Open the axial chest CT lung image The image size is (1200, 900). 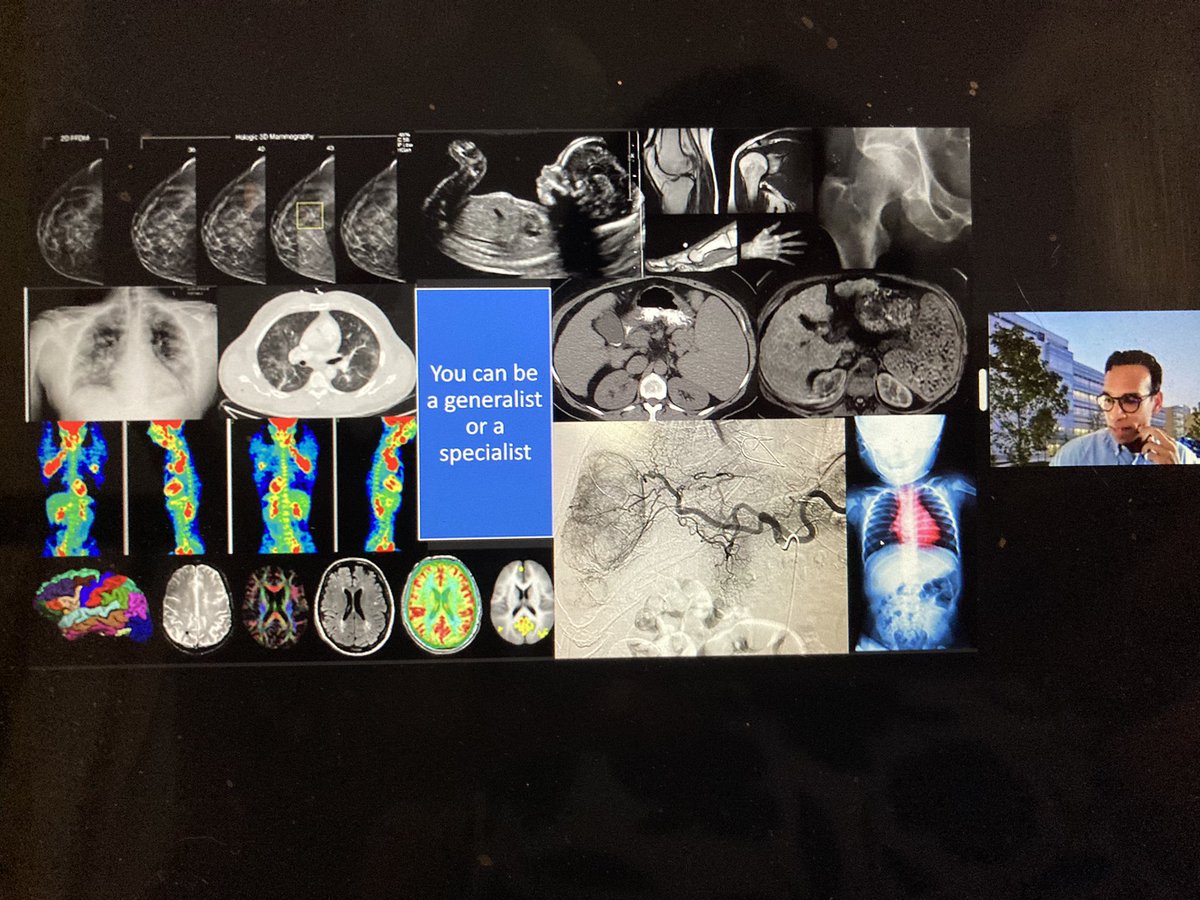[x=316, y=352]
